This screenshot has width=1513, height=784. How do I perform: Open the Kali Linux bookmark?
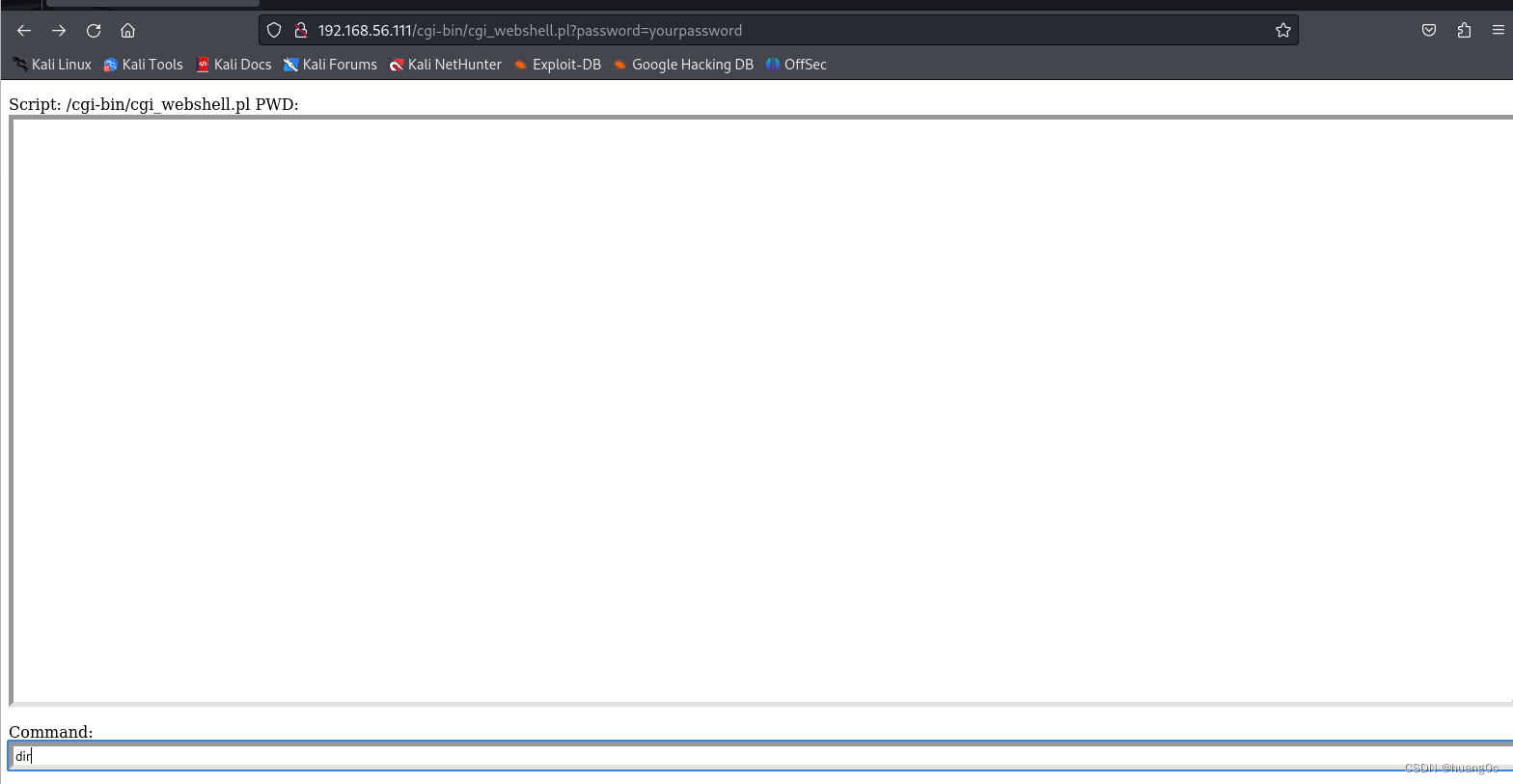[51, 65]
